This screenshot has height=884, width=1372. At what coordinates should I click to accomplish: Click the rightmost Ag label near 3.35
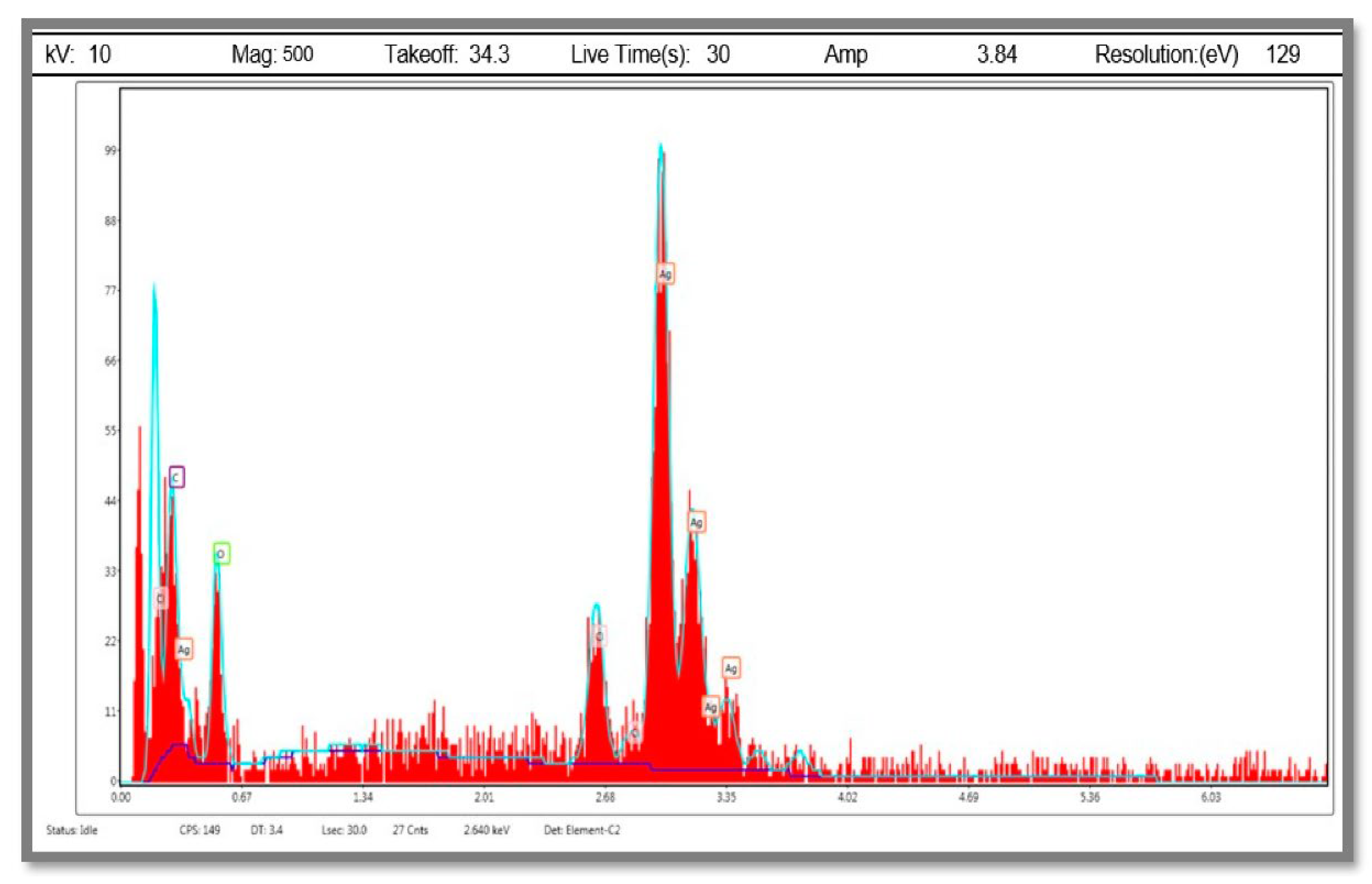(x=731, y=668)
